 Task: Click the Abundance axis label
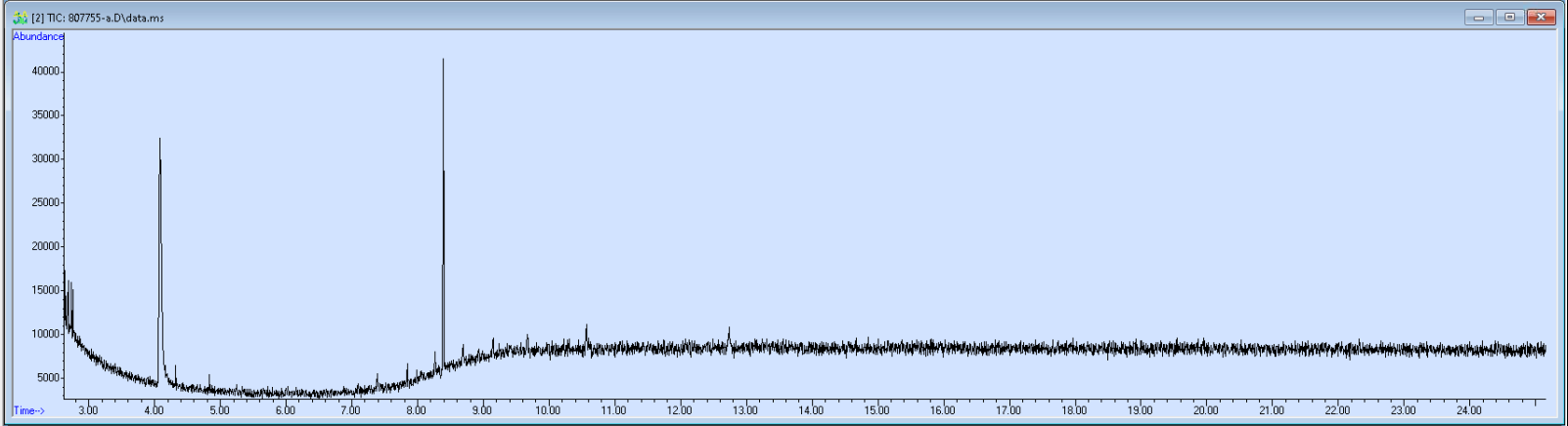click(x=38, y=37)
